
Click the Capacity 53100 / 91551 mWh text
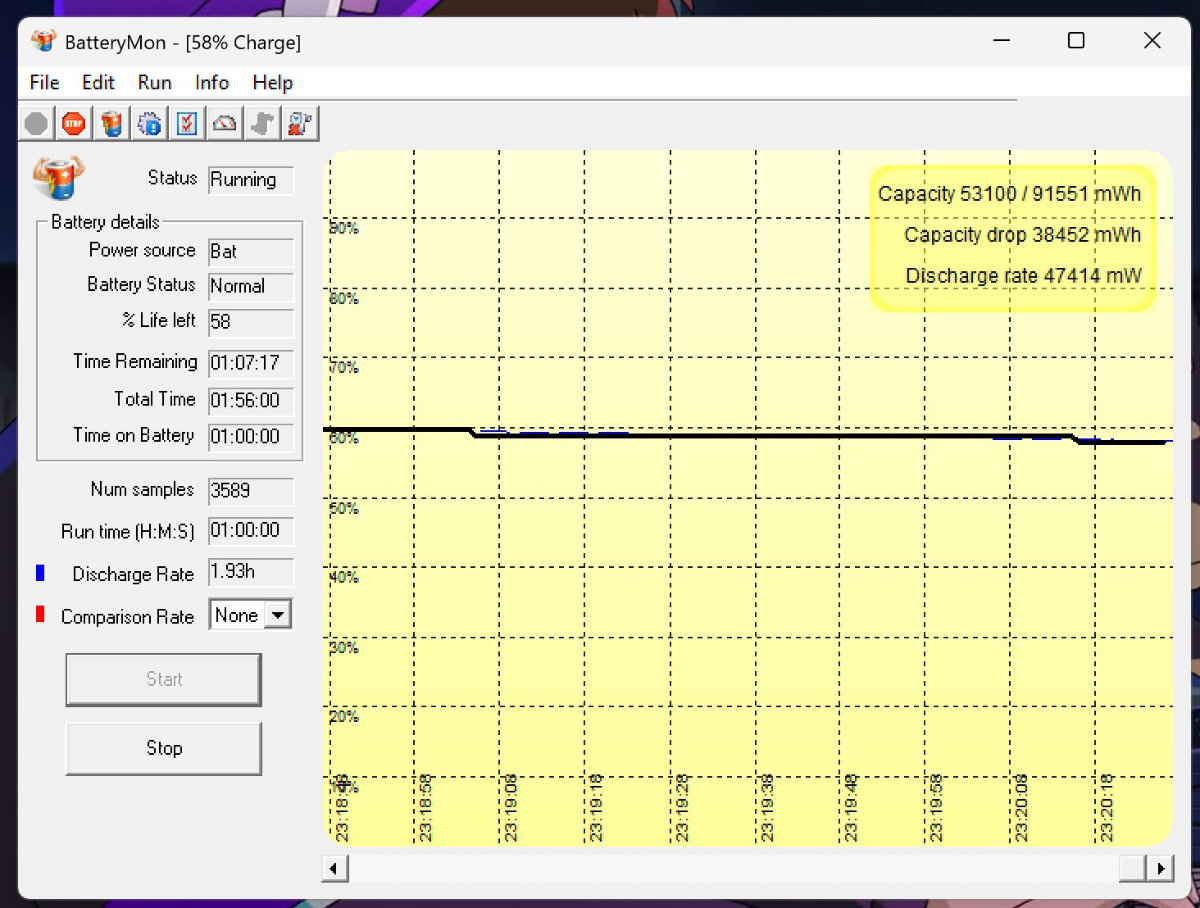click(1010, 194)
